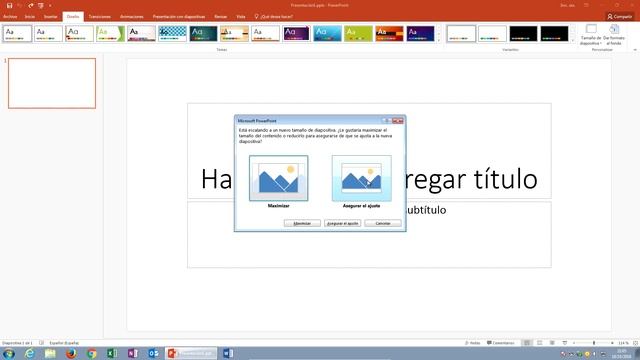This screenshot has width=640, height=360.
Task: Start presentation from beginning quick access icon
Action: point(41,6)
